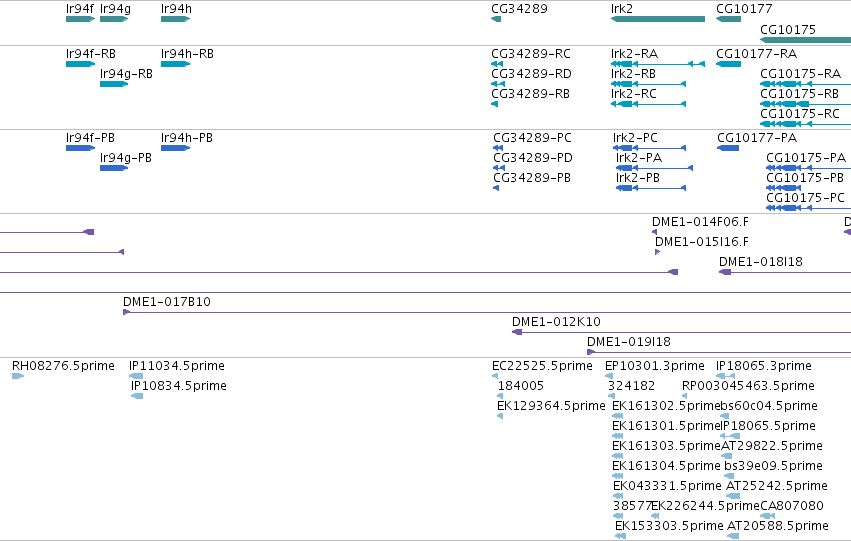Select transcript CG34289-RB
This screenshot has height=541, width=851.
tap(530, 94)
